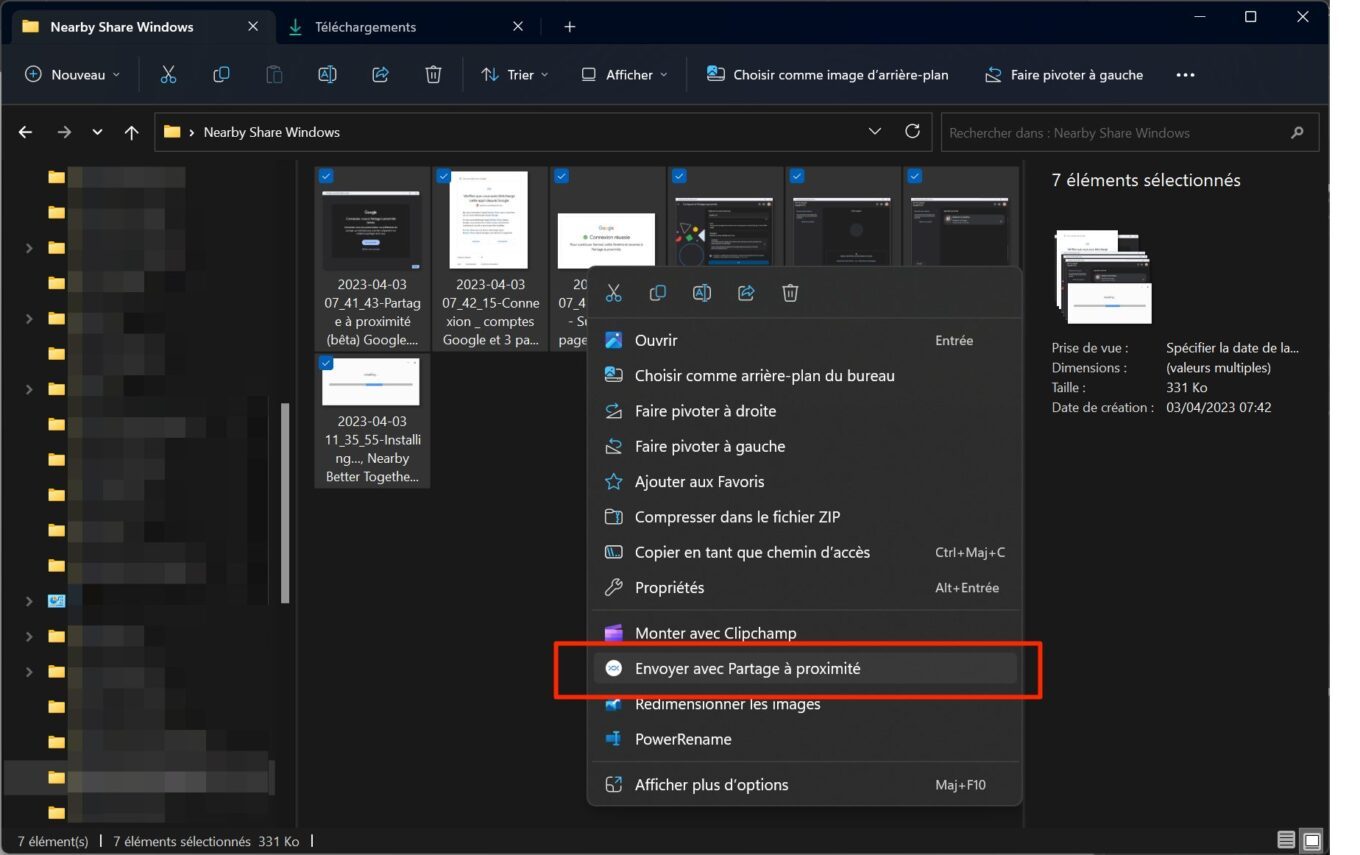This screenshot has height=855, width=1360.
Task: Switch to details view in status bar
Action: tap(1286, 840)
